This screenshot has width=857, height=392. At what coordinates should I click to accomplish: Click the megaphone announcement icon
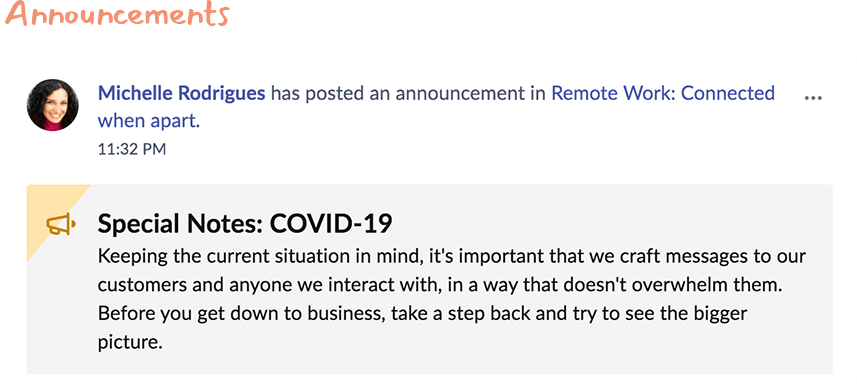point(61,225)
